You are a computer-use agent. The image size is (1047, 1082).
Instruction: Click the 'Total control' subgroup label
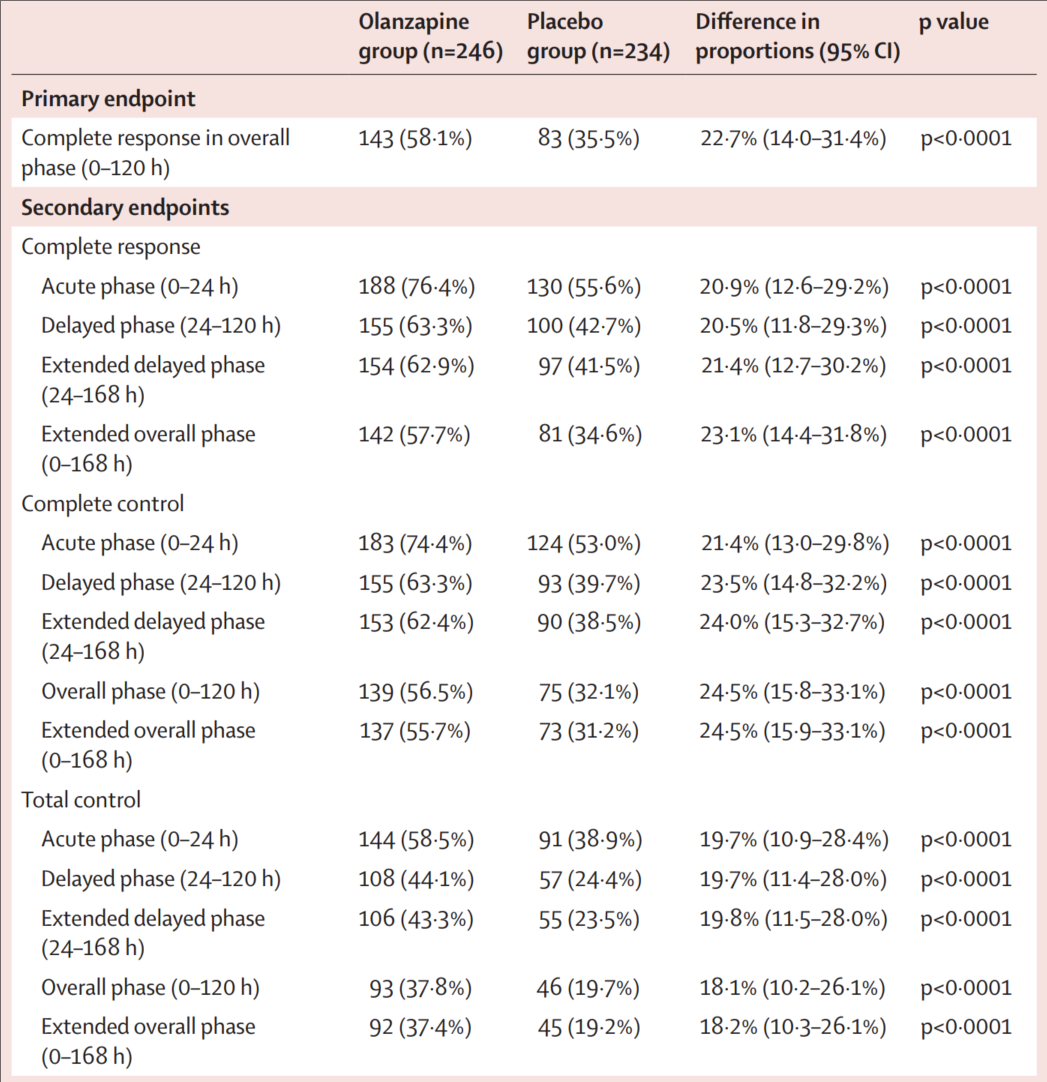point(81,800)
